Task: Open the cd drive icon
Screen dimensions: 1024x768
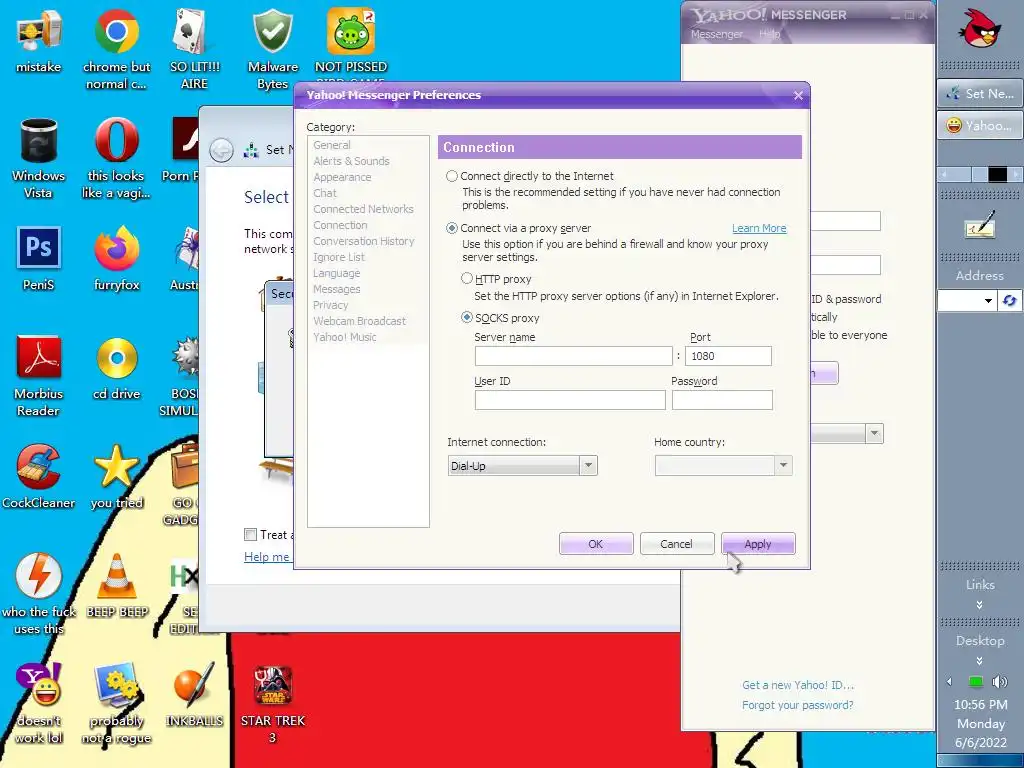Action: 116,358
